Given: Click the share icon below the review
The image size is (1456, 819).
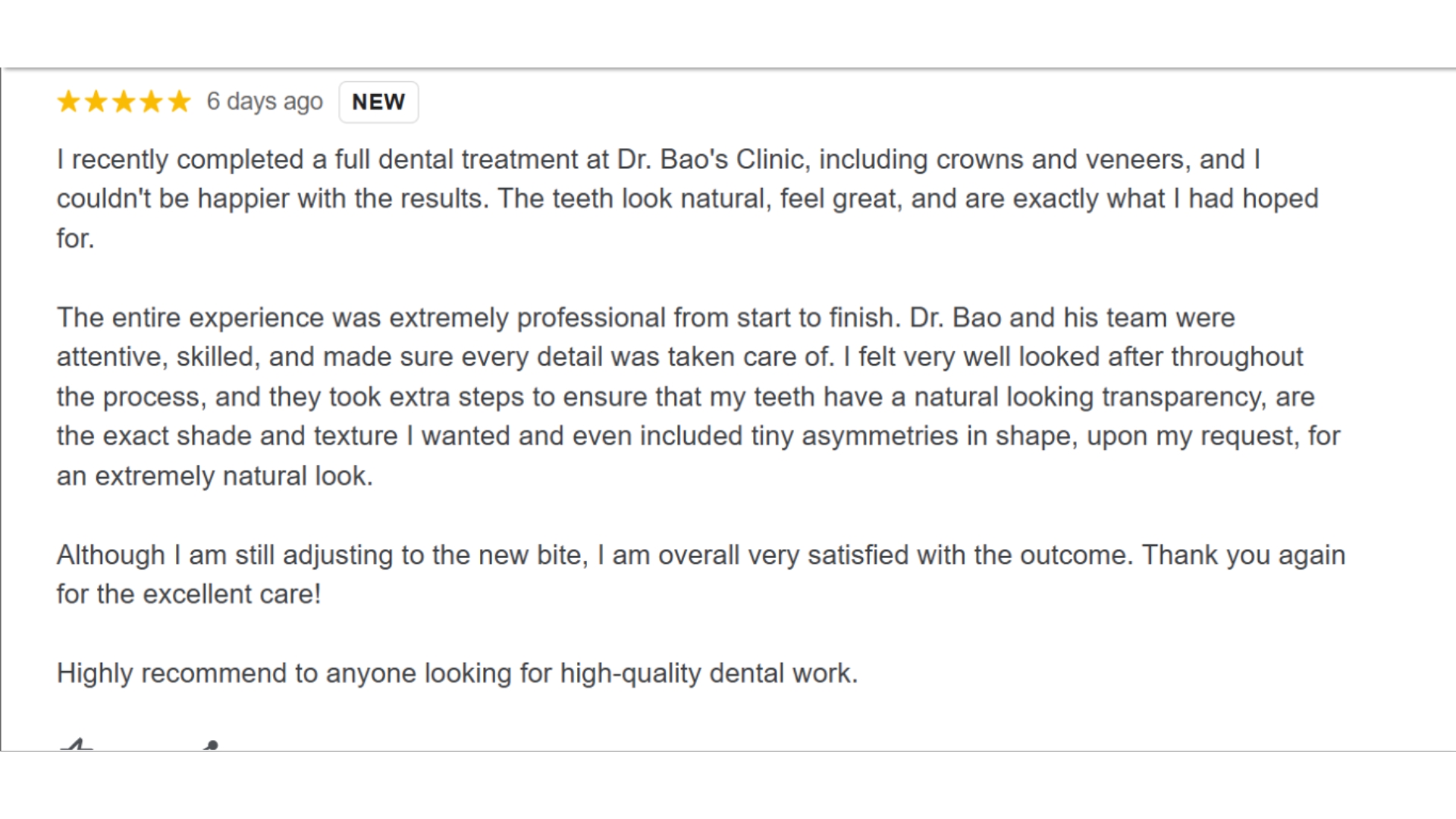Looking at the screenshot, I should pyautogui.click(x=212, y=745).
